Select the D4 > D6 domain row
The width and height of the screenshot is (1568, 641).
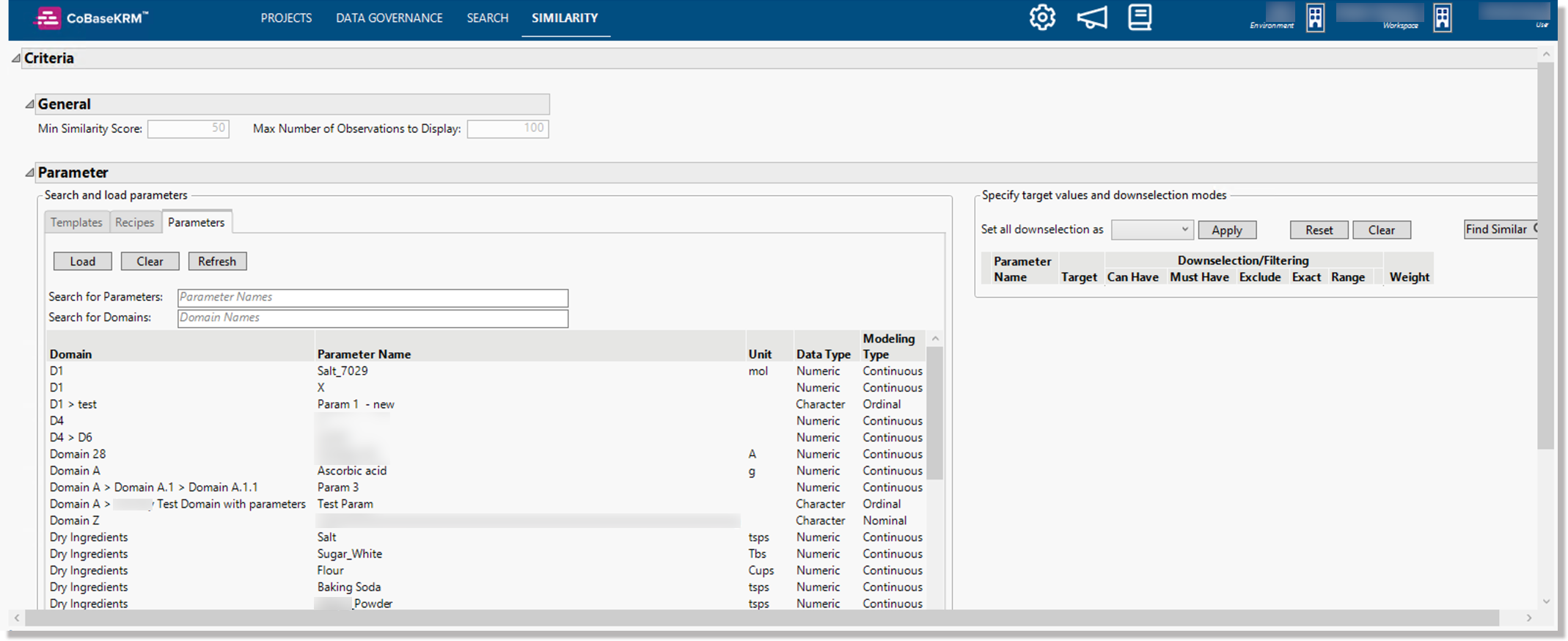[x=486, y=437]
